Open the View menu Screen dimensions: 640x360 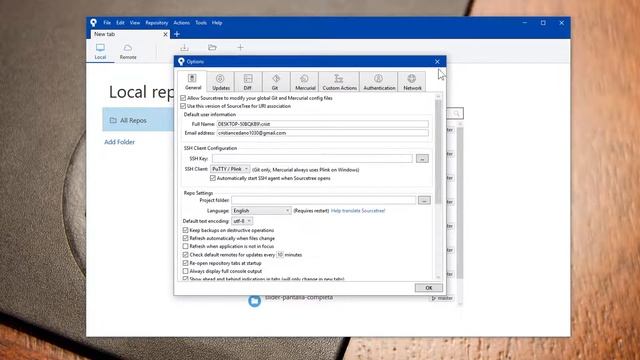tap(135, 23)
